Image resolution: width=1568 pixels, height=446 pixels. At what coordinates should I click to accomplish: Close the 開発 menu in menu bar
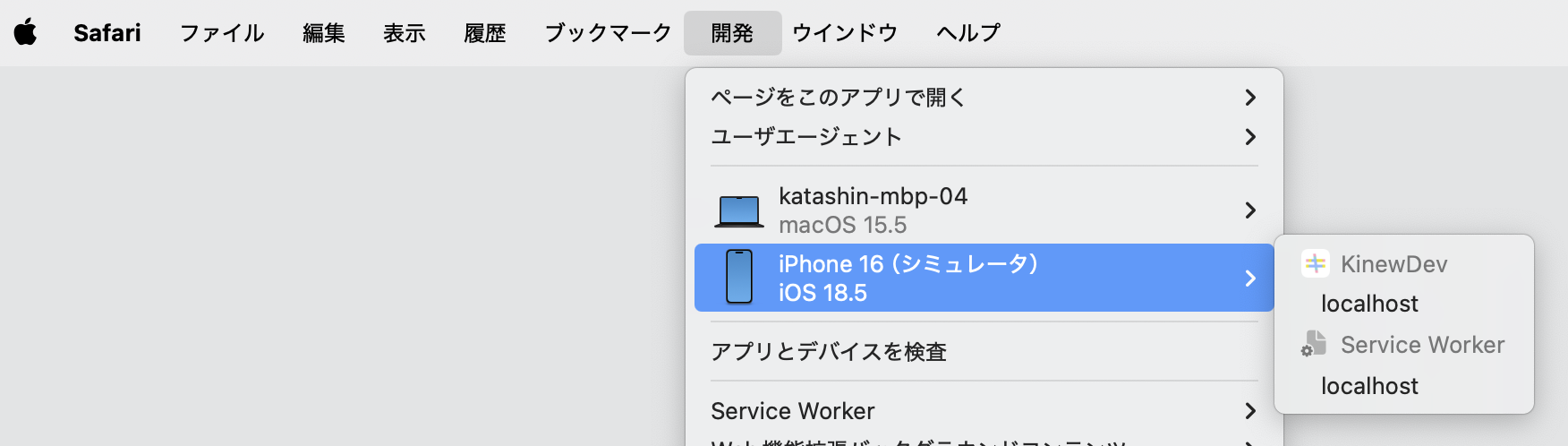(732, 33)
